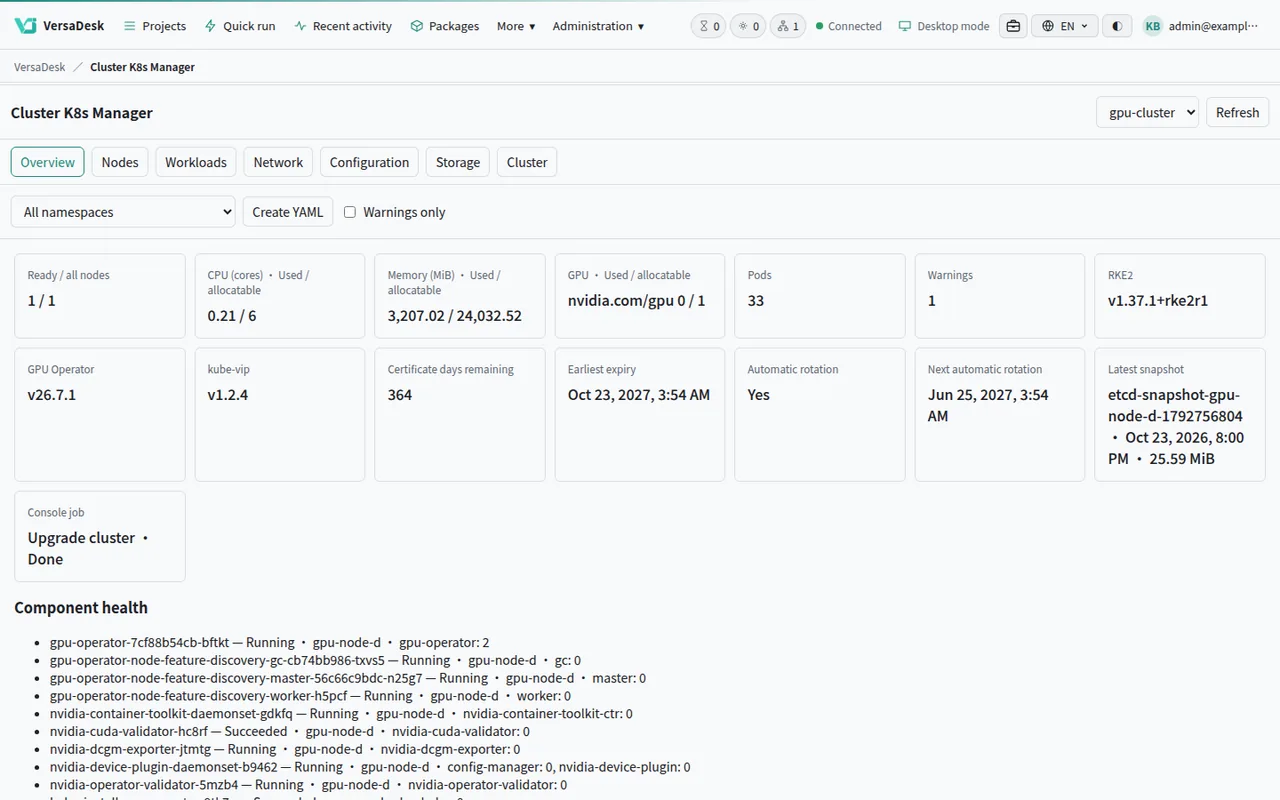Open the Cluster tab
Screen dimensions: 1280x800
(x=527, y=162)
